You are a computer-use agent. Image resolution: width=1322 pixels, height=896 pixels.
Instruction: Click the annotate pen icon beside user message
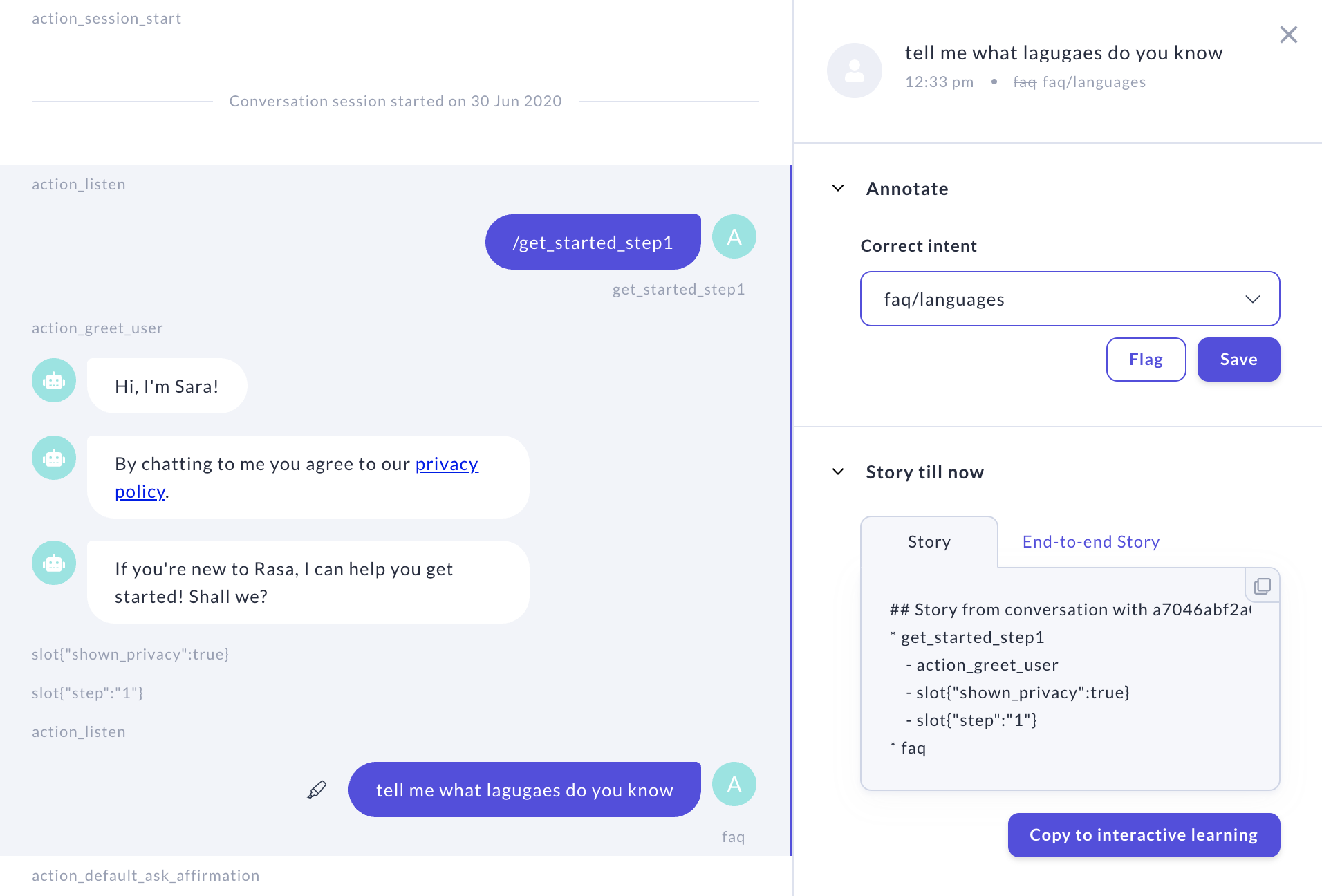click(317, 789)
